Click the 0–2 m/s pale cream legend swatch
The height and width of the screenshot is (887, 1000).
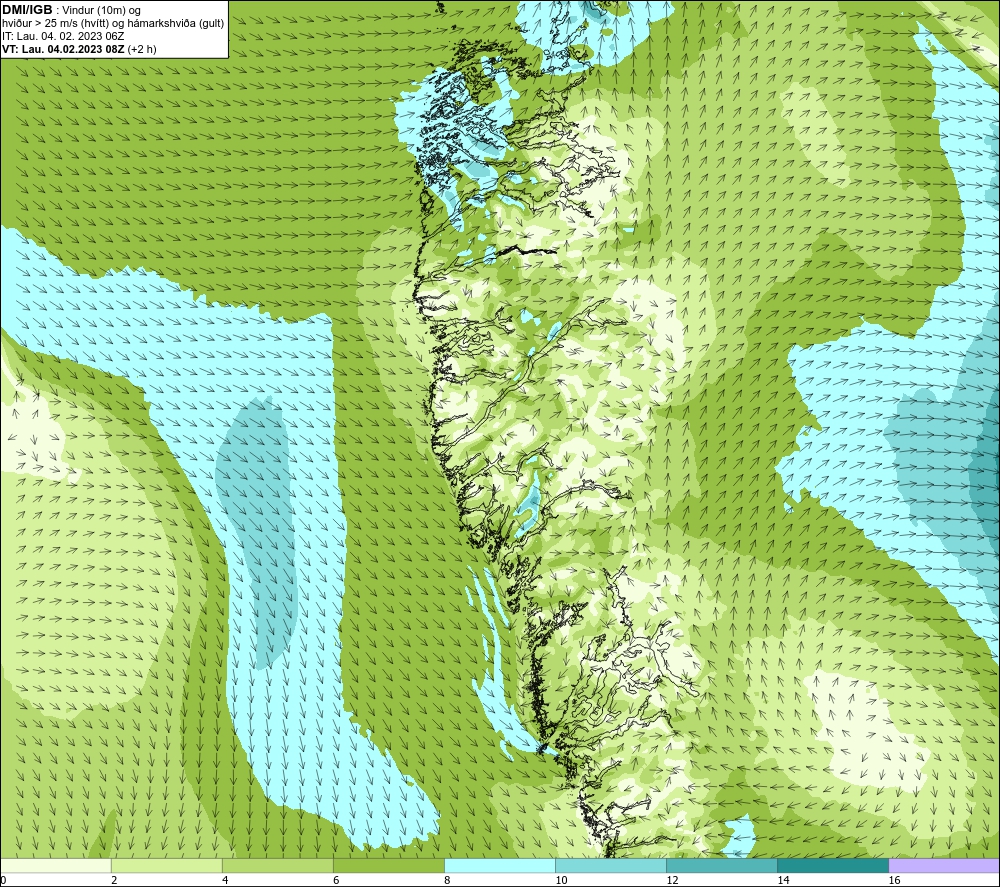click(x=56, y=865)
